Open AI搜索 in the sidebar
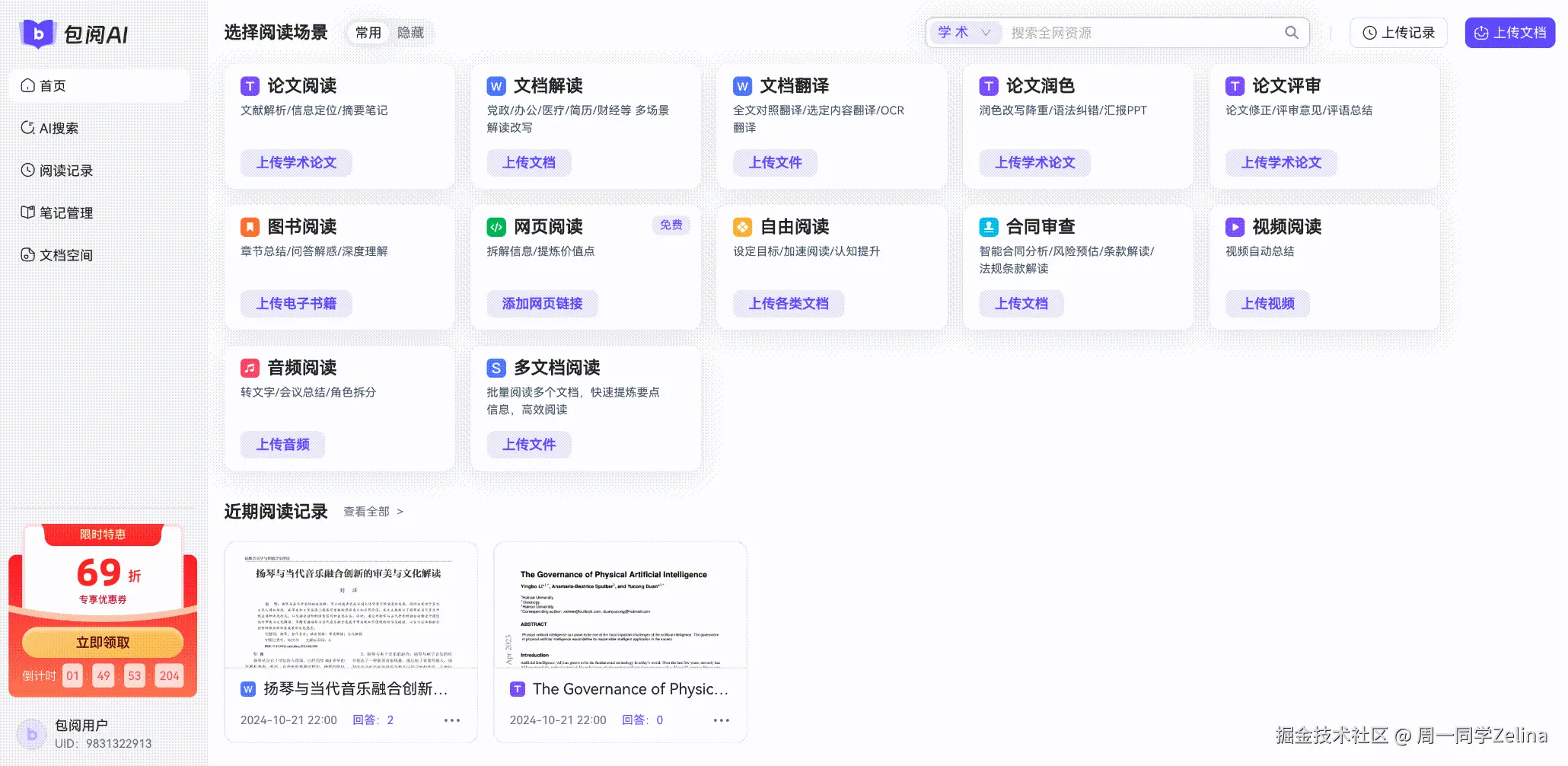 click(59, 128)
